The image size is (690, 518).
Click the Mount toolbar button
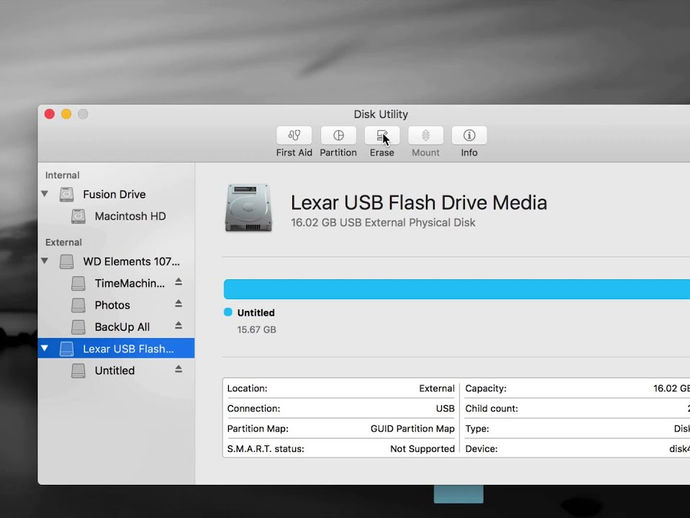coord(426,136)
